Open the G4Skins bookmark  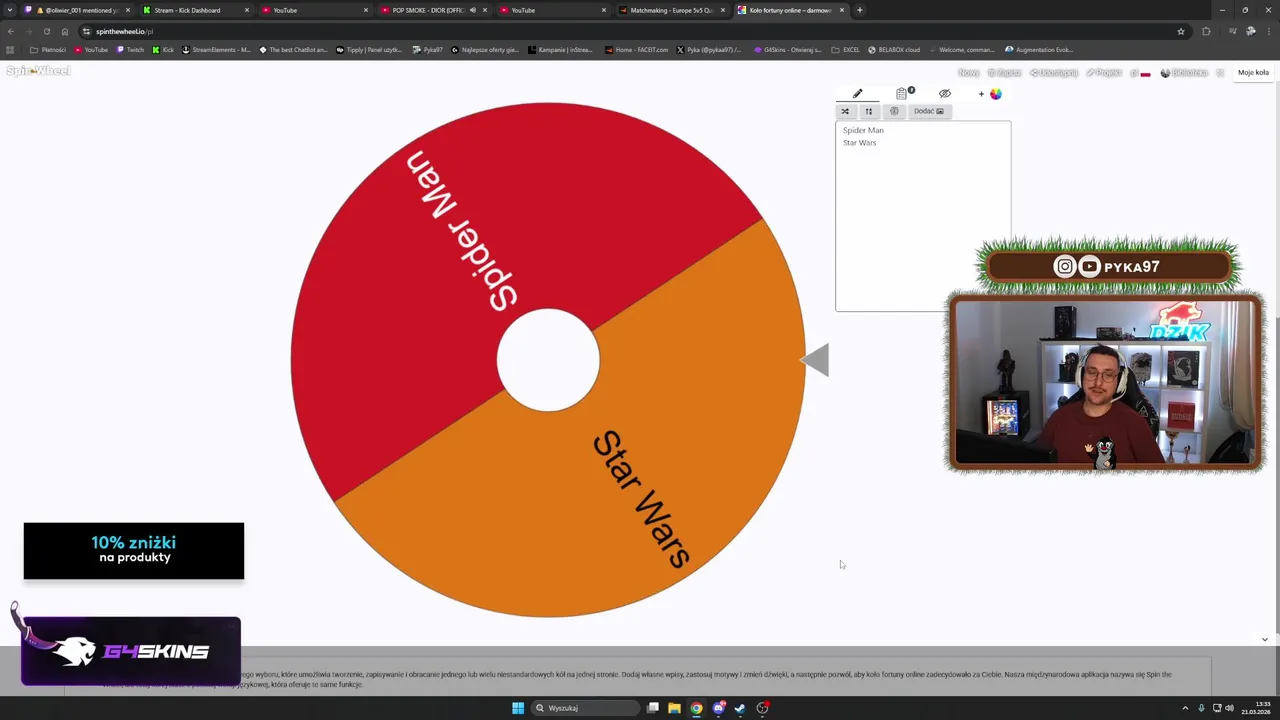788,49
